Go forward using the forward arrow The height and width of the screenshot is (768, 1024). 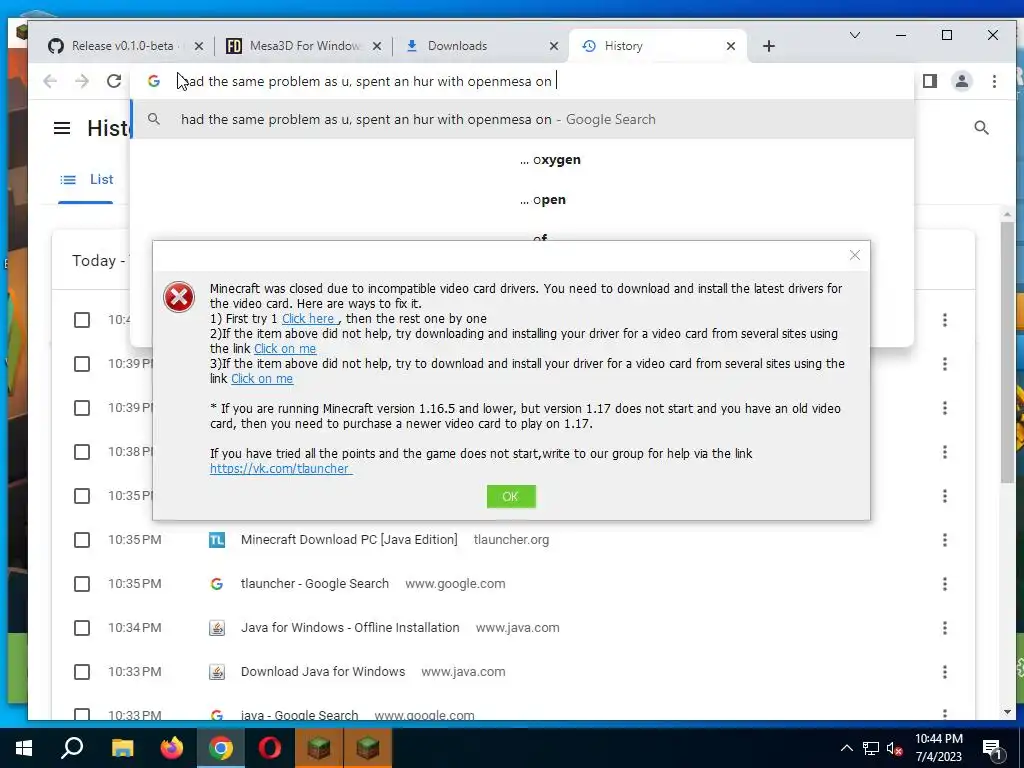[x=82, y=81]
